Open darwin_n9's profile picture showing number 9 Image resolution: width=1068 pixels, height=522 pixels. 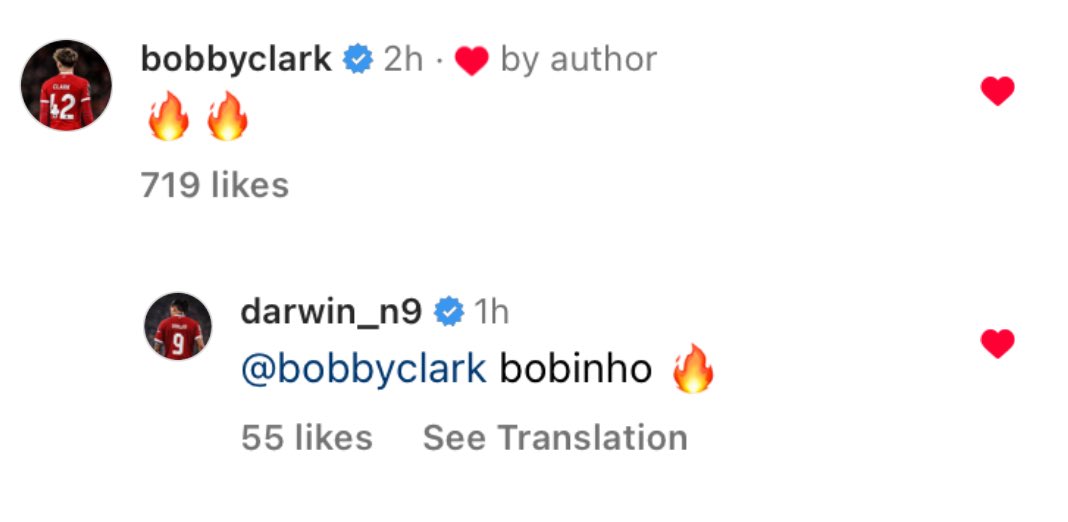(178, 326)
